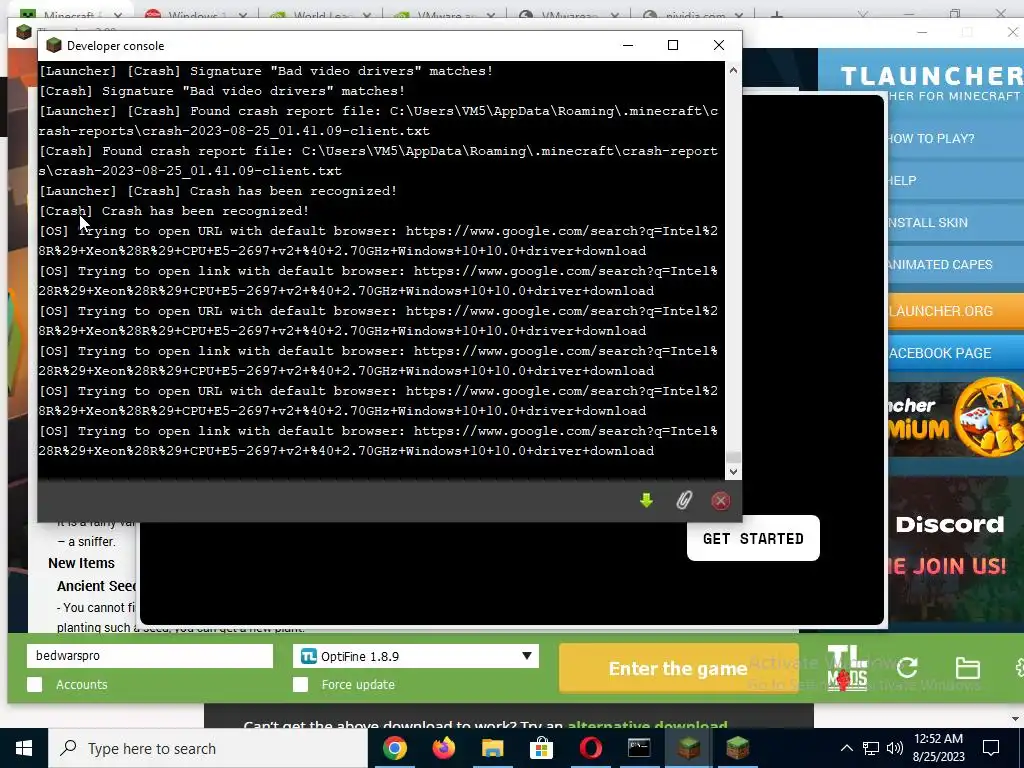The image size is (1024, 768).
Task: Click the taskbar search box
Action: (208, 748)
